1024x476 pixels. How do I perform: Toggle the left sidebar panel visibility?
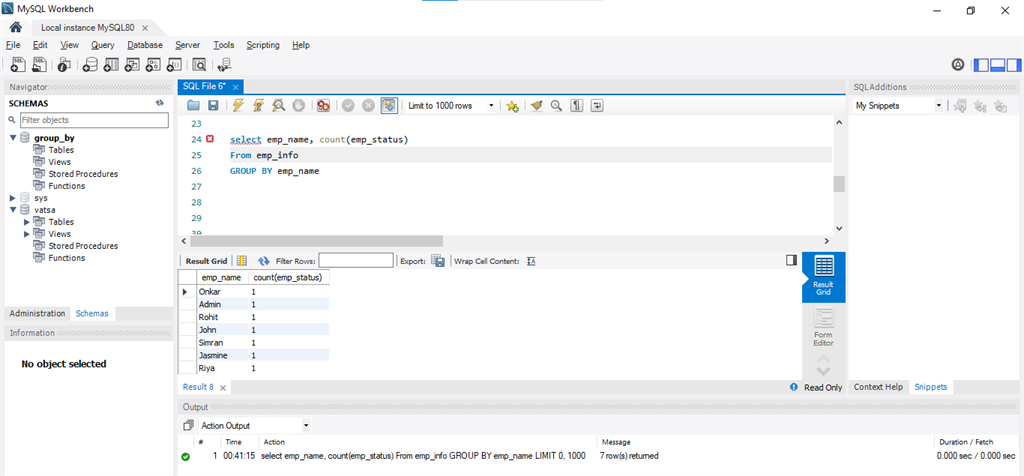pyautogui.click(x=982, y=65)
